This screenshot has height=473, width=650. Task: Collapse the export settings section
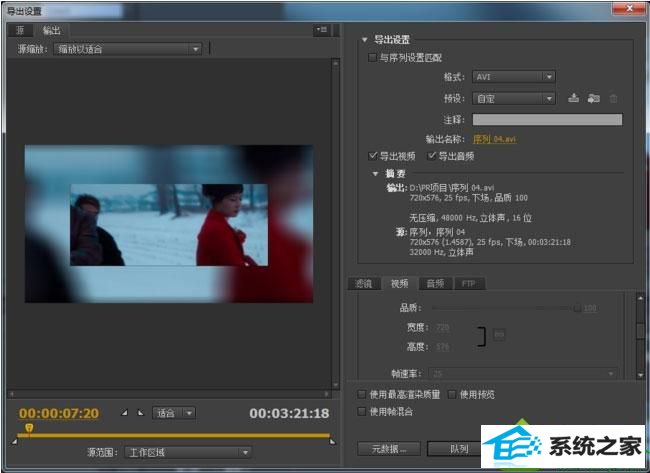click(x=364, y=40)
